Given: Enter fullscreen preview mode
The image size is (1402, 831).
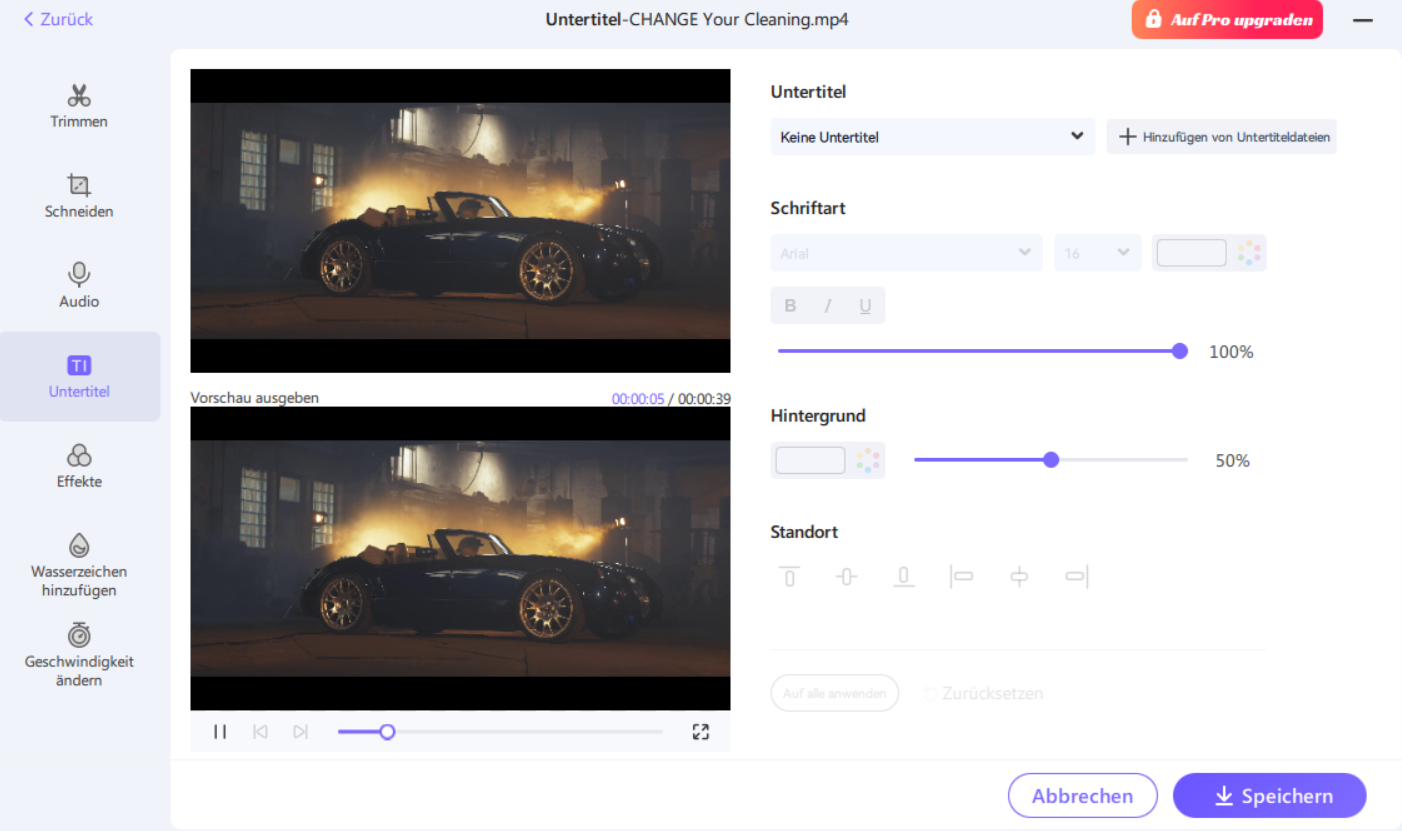Looking at the screenshot, I should click(x=700, y=732).
